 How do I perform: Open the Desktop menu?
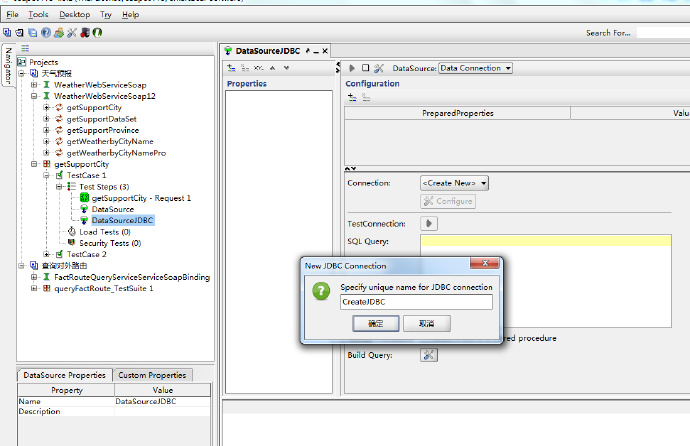click(74, 15)
